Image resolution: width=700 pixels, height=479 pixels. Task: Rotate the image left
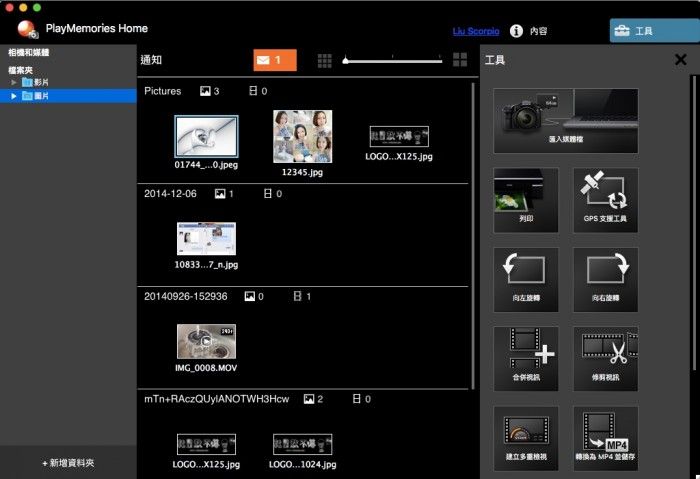pyautogui.click(x=526, y=279)
